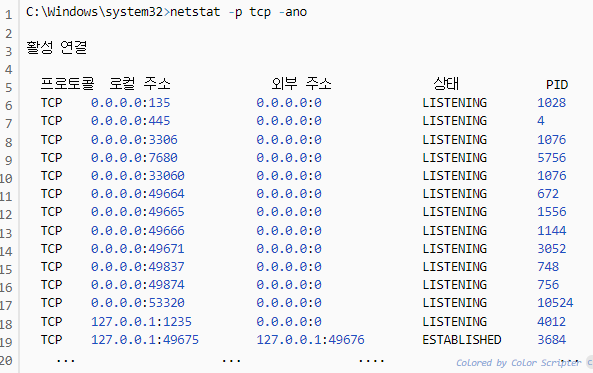Select PID value "748"
This screenshot has height=373, width=593.
(x=548, y=267)
